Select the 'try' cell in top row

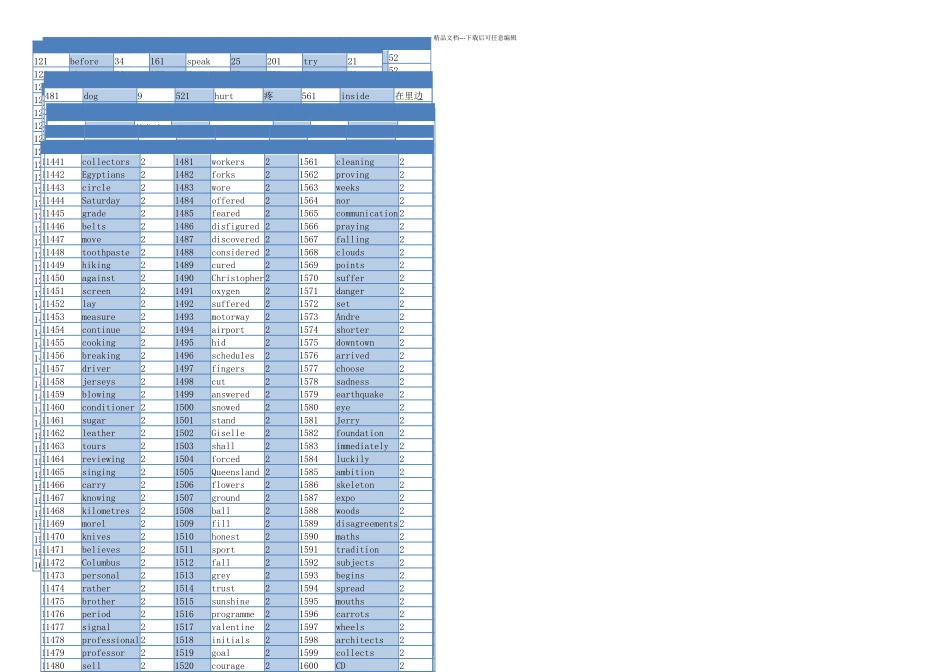[x=324, y=61]
